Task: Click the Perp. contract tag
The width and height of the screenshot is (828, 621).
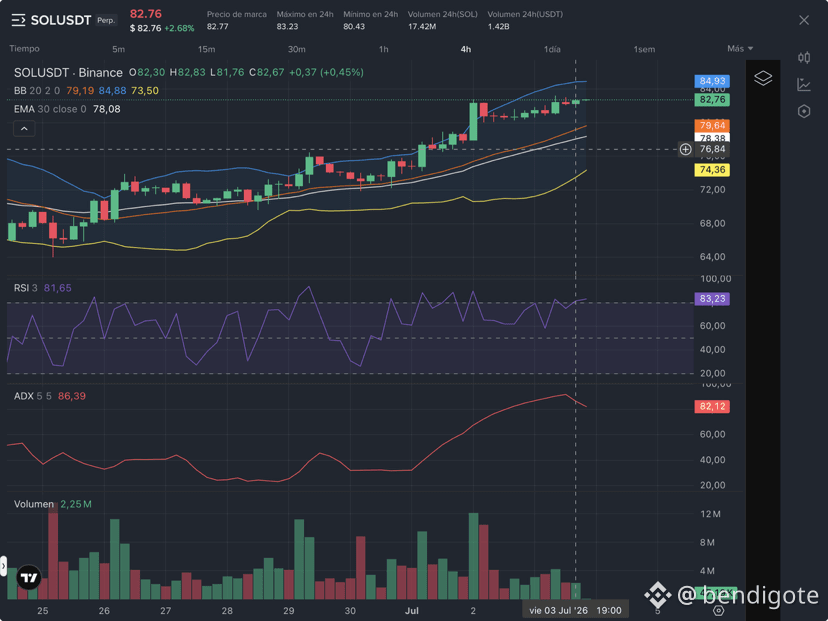Action: [x=106, y=21]
